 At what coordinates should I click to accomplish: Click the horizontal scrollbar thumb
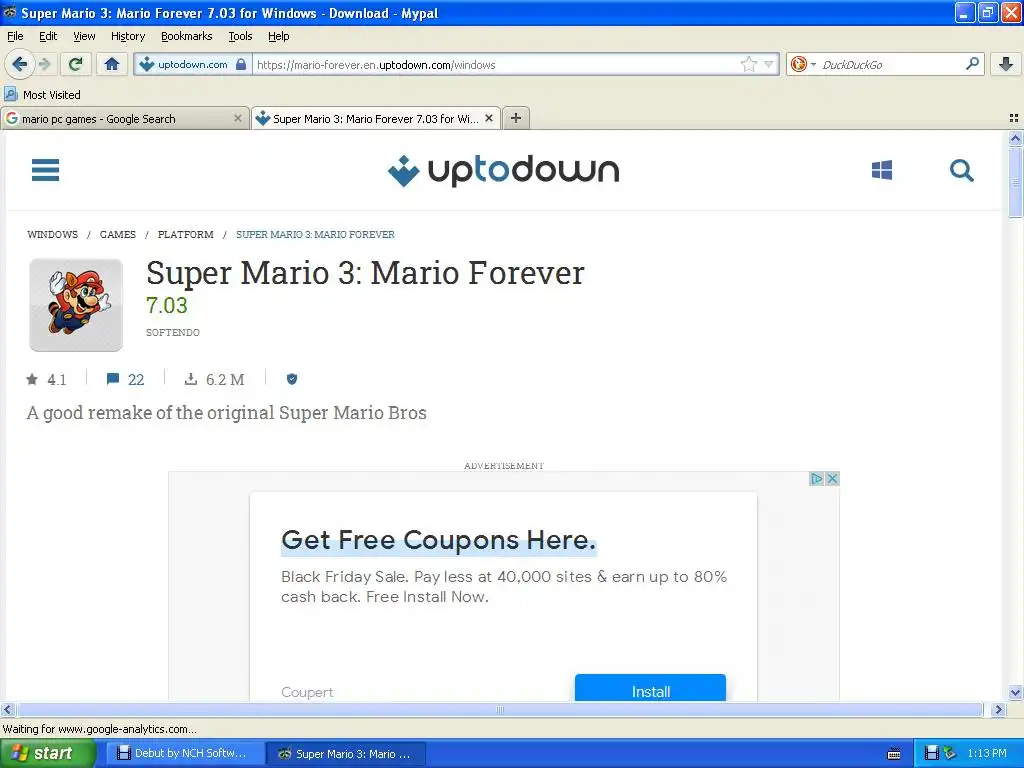click(x=500, y=709)
